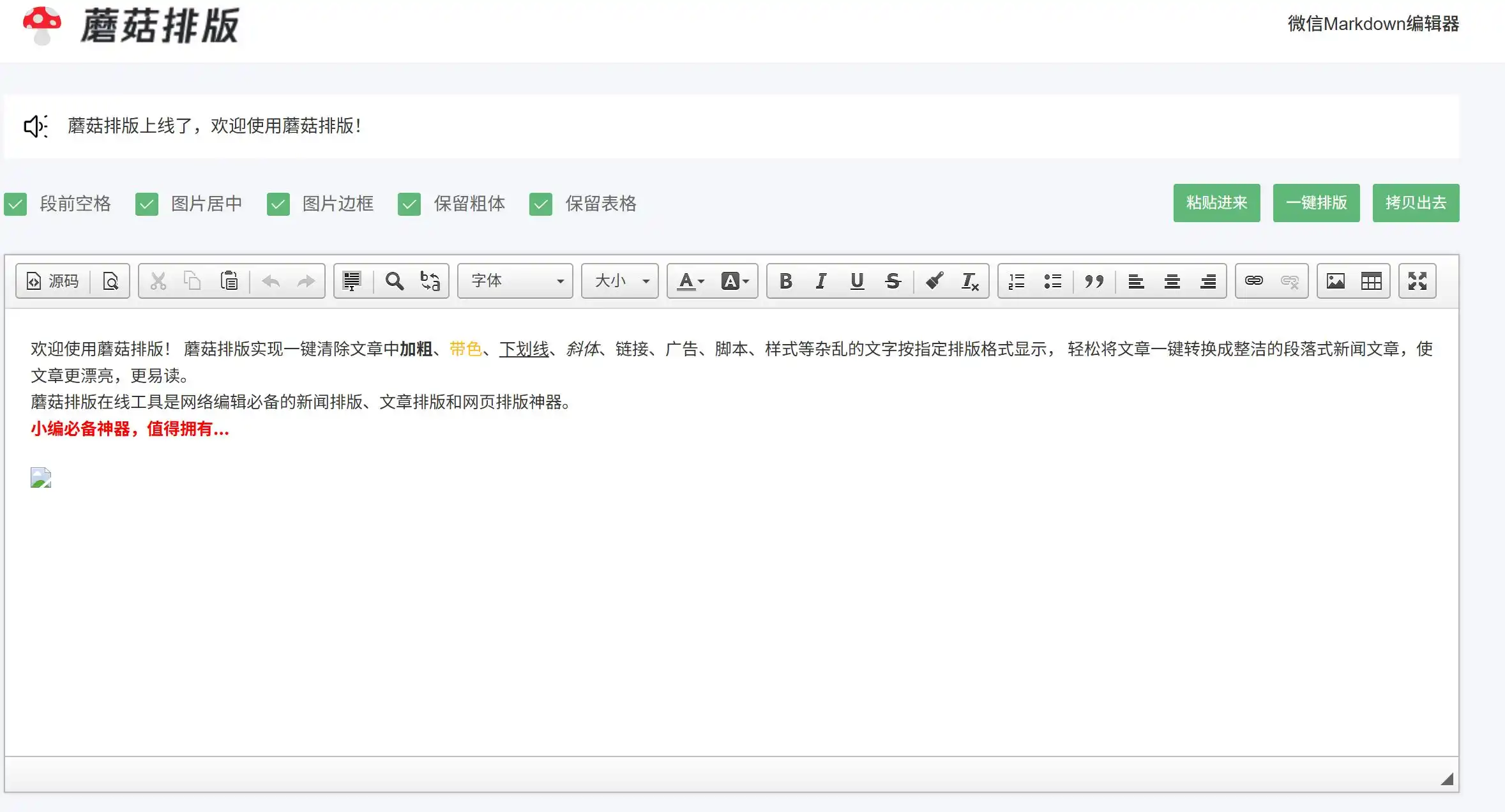The width and height of the screenshot is (1505, 812).
Task: Click the editor resize handle corner
Action: pos(1448,779)
